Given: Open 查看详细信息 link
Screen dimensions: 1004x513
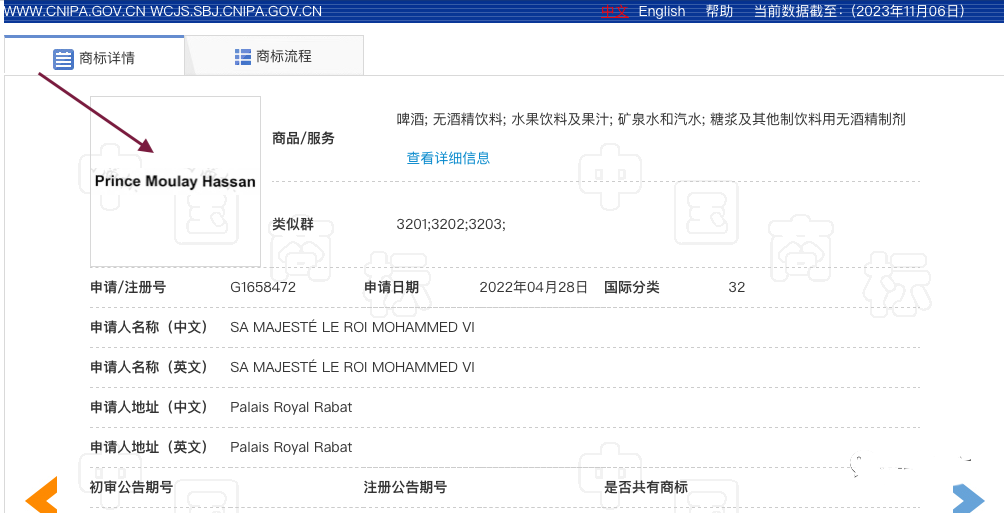Looking at the screenshot, I should click(448, 158).
